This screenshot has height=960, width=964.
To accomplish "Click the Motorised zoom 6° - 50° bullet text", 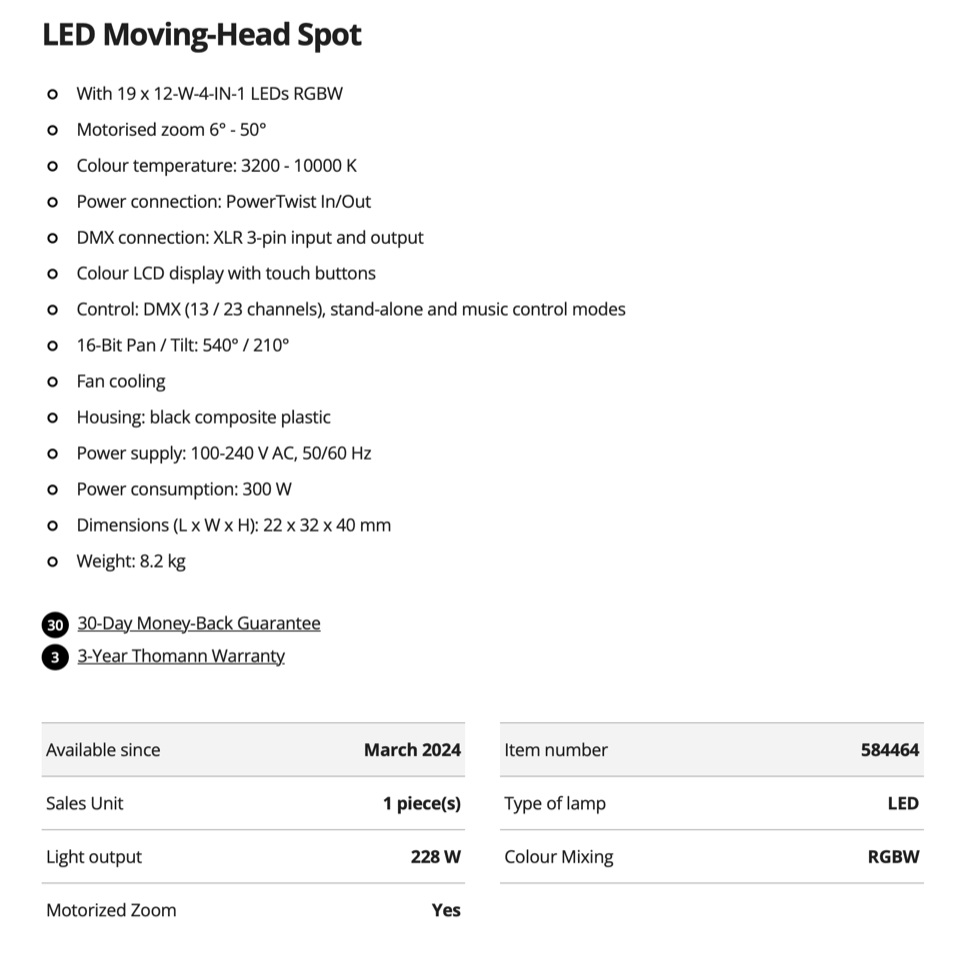I will coord(171,130).
